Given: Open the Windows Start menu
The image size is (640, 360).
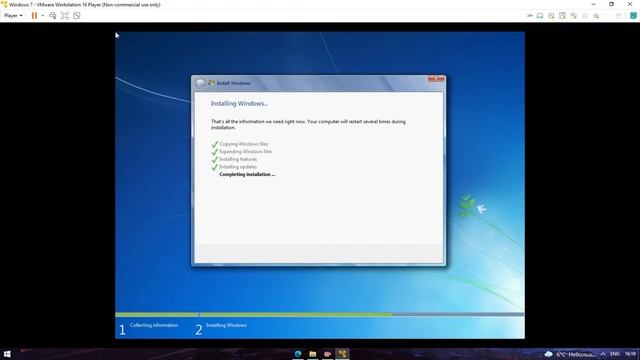Looking at the screenshot, I should click(x=7, y=354).
